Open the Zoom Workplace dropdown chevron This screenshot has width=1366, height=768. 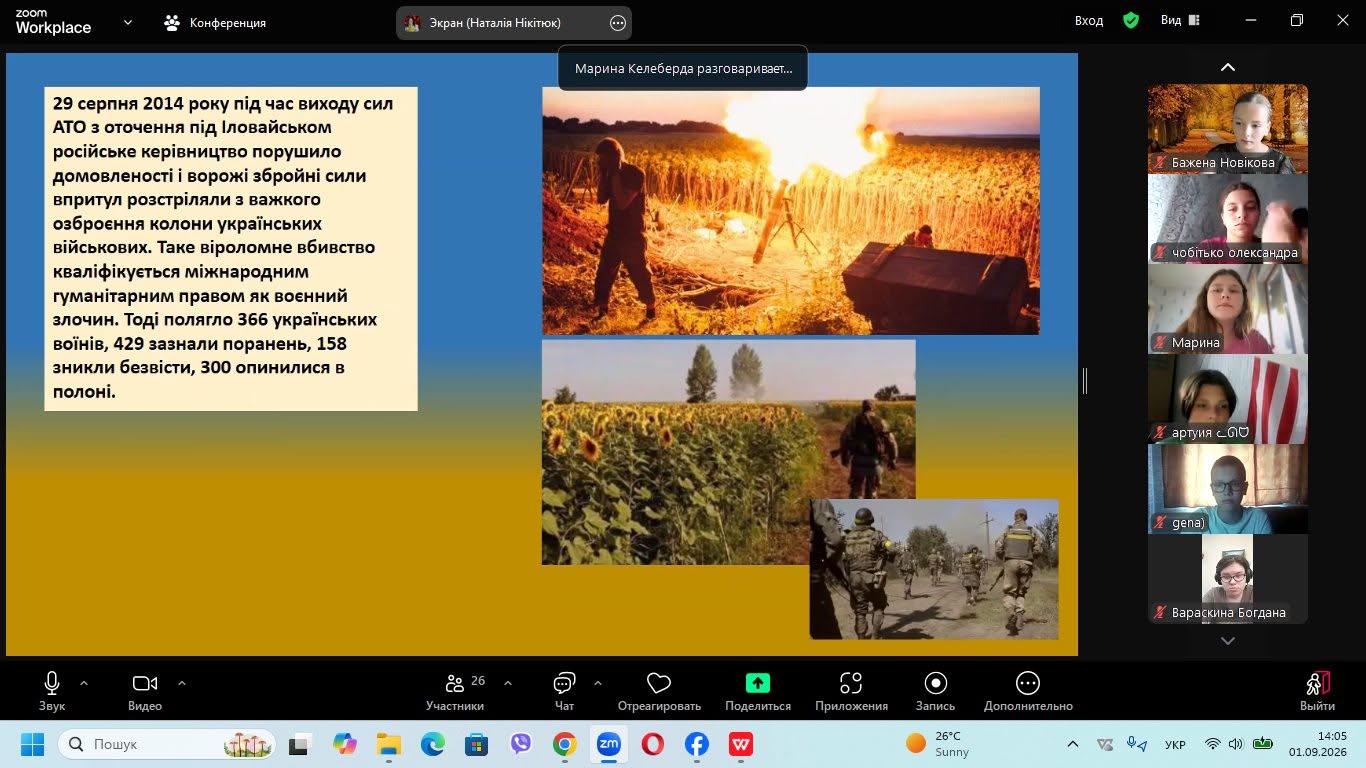tap(128, 22)
